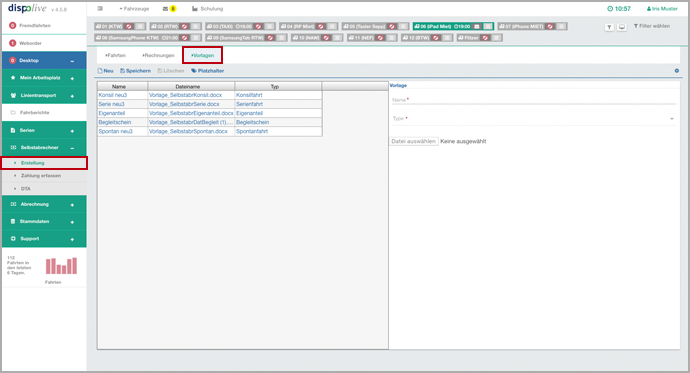690x373 pixels.
Task: Toggle the grey switch on vehicle Flitzer
Action: tap(496, 38)
